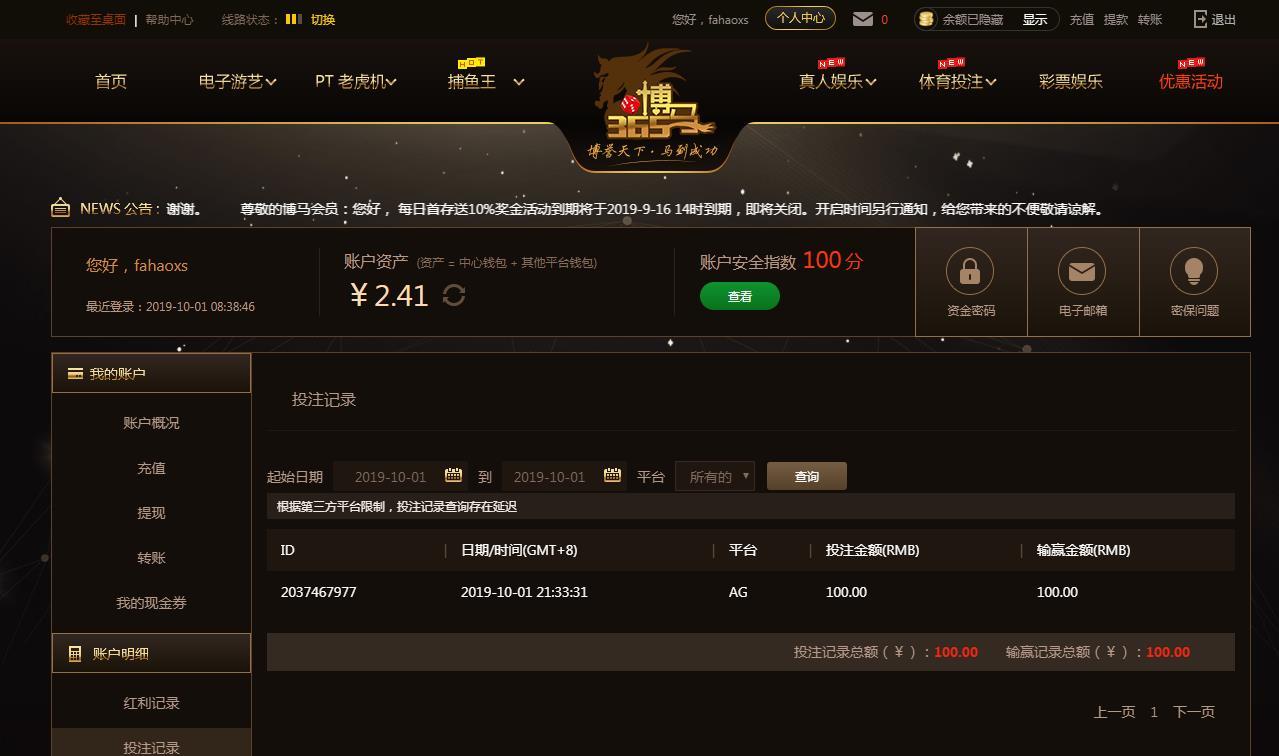Refresh account balance with circular arrows icon
Image resolution: width=1279 pixels, height=756 pixels.
pos(454,295)
